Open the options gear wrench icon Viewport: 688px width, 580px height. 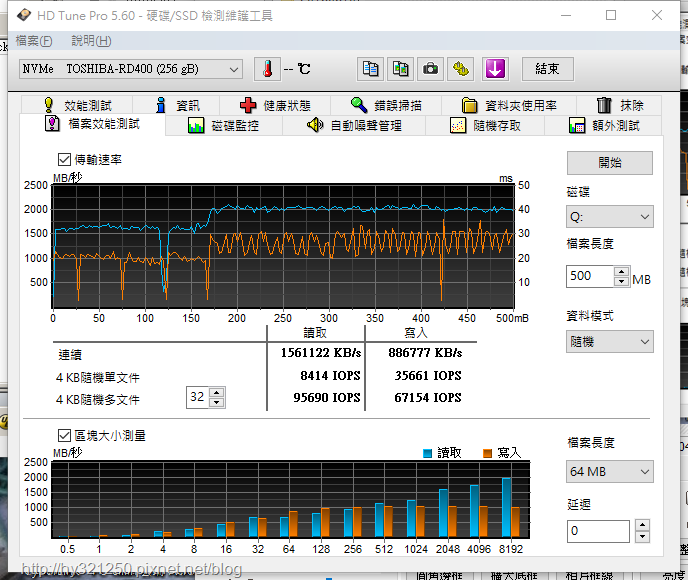click(x=460, y=69)
